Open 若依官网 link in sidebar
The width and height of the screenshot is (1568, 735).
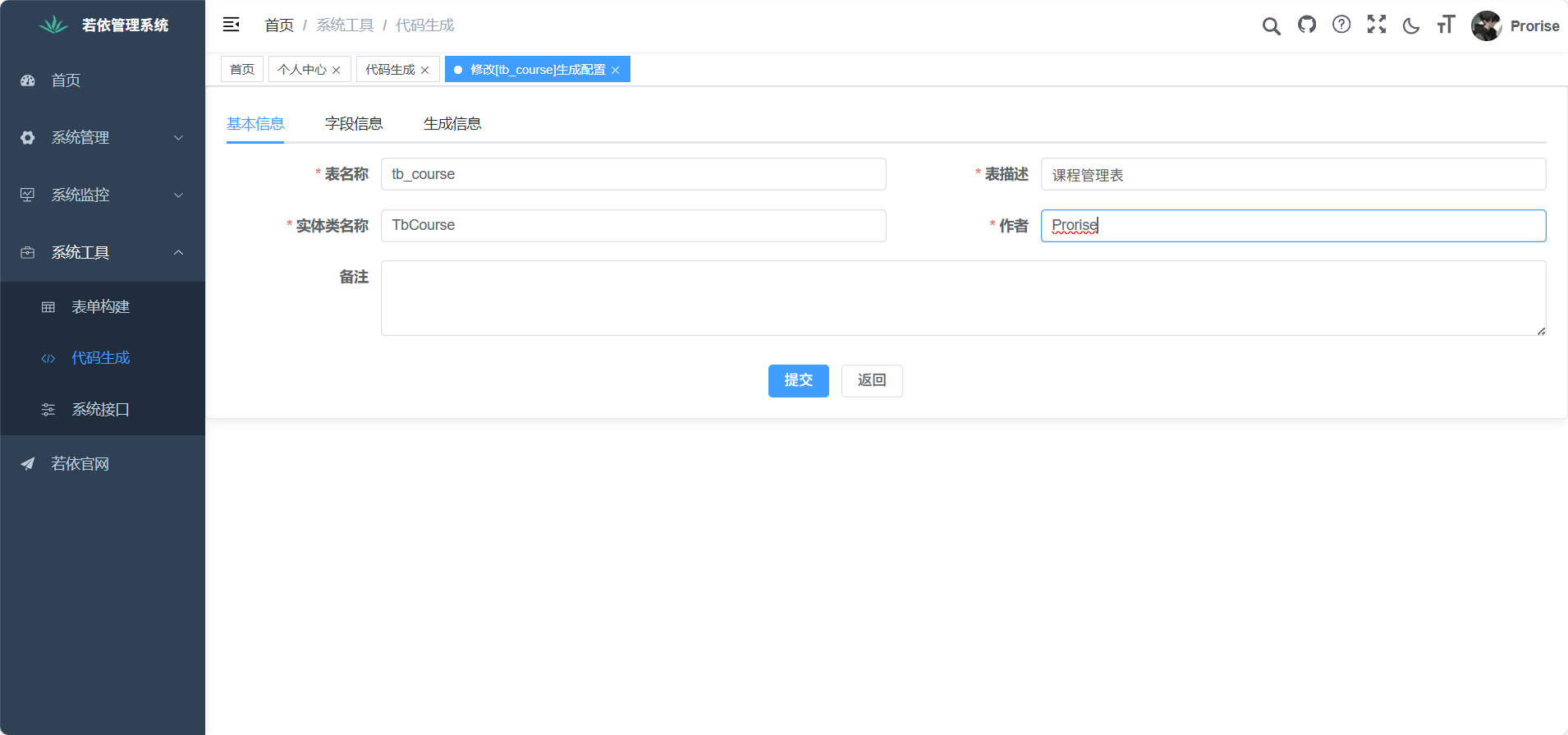point(80,464)
